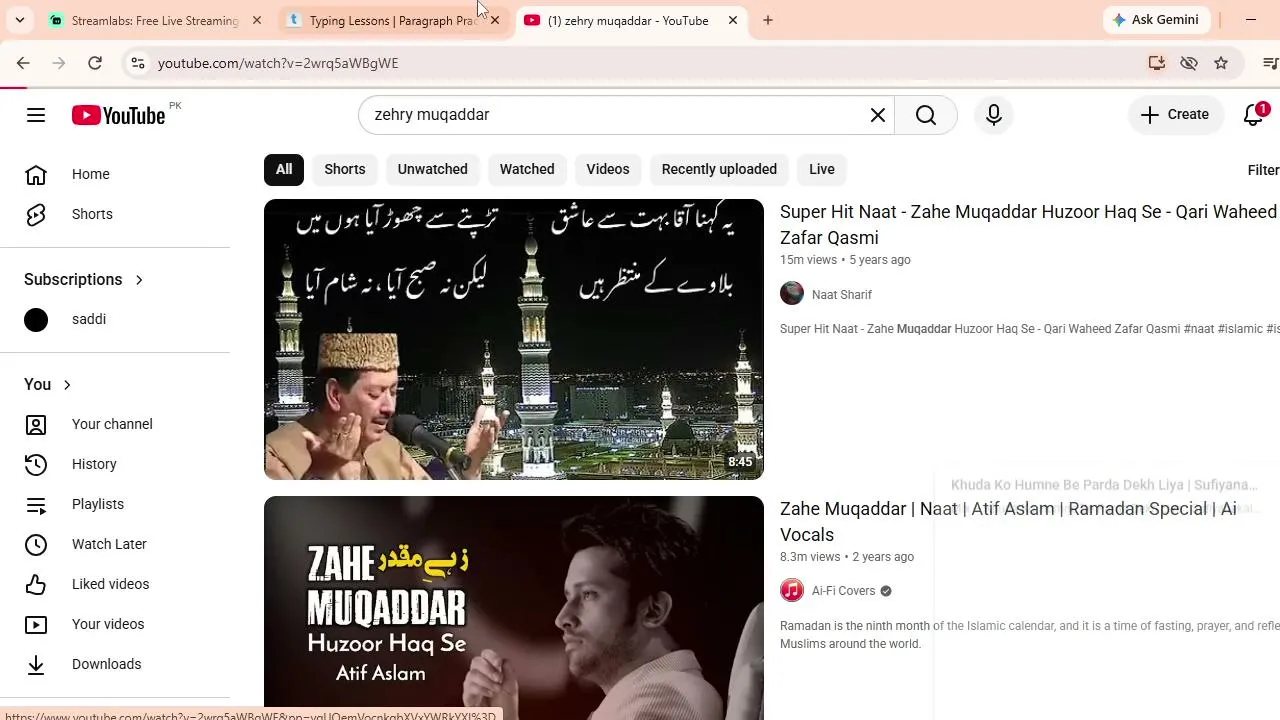Open Your channel in the sidebar

coord(115,424)
